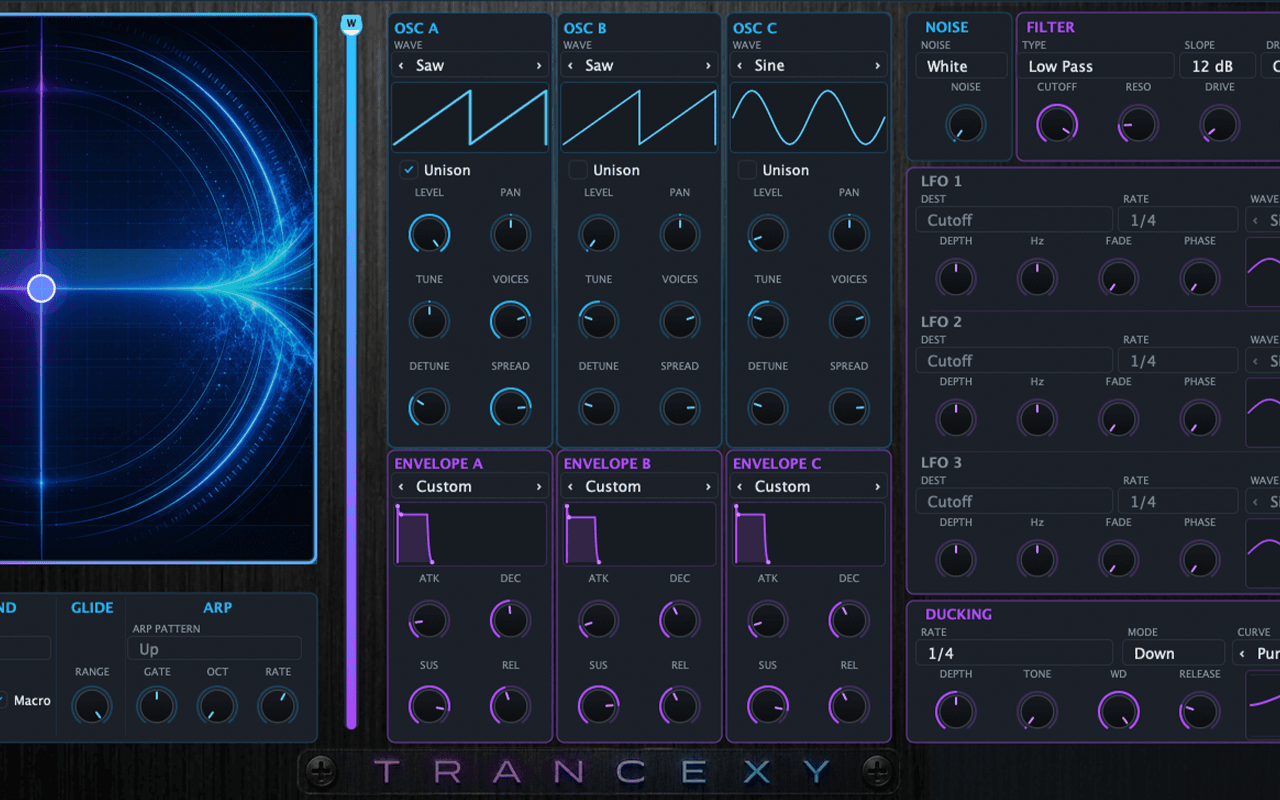The image size is (1280, 800).
Task: Open LFO 1 Rate dropdown showing 1/4
Action: (1178, 220)
